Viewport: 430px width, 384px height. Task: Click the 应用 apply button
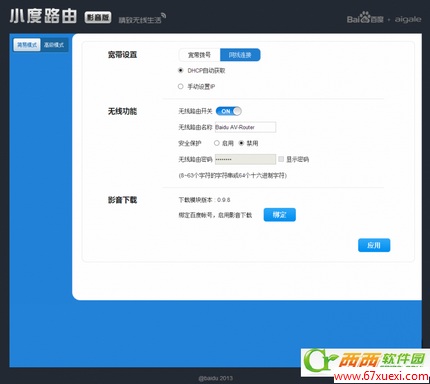click(x=374, y=245)
